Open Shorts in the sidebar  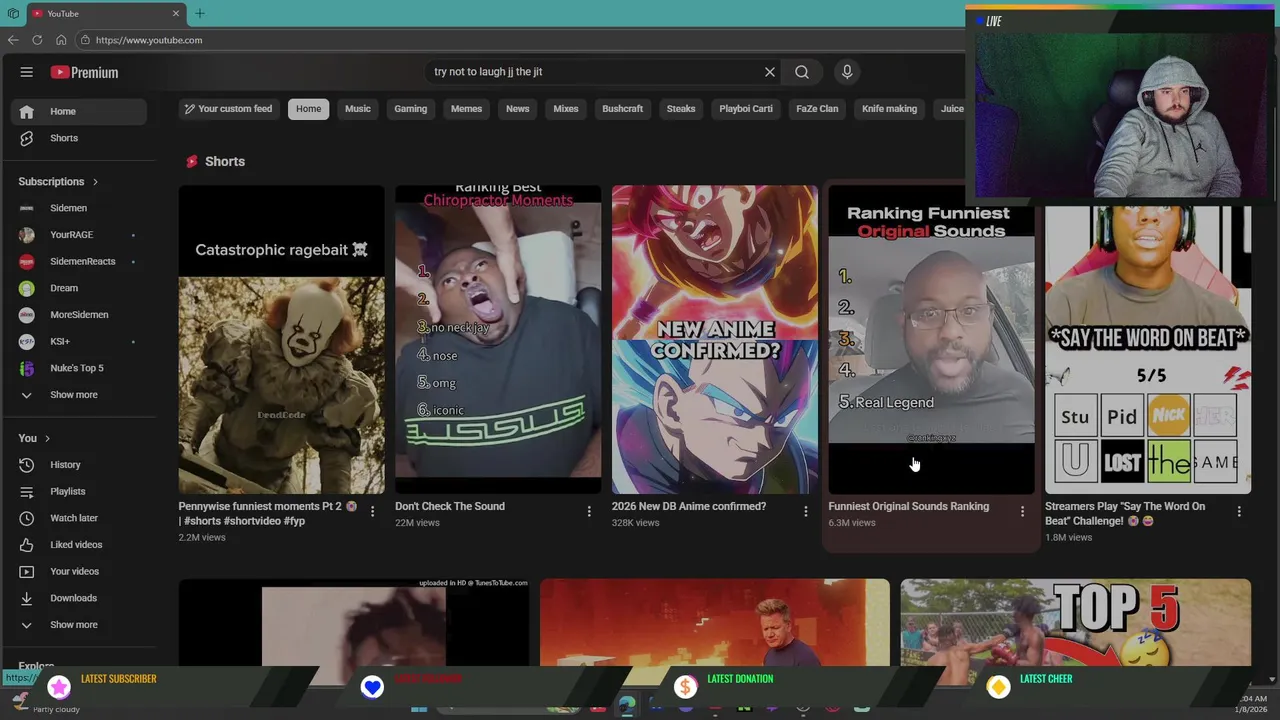tap(78, 138)
